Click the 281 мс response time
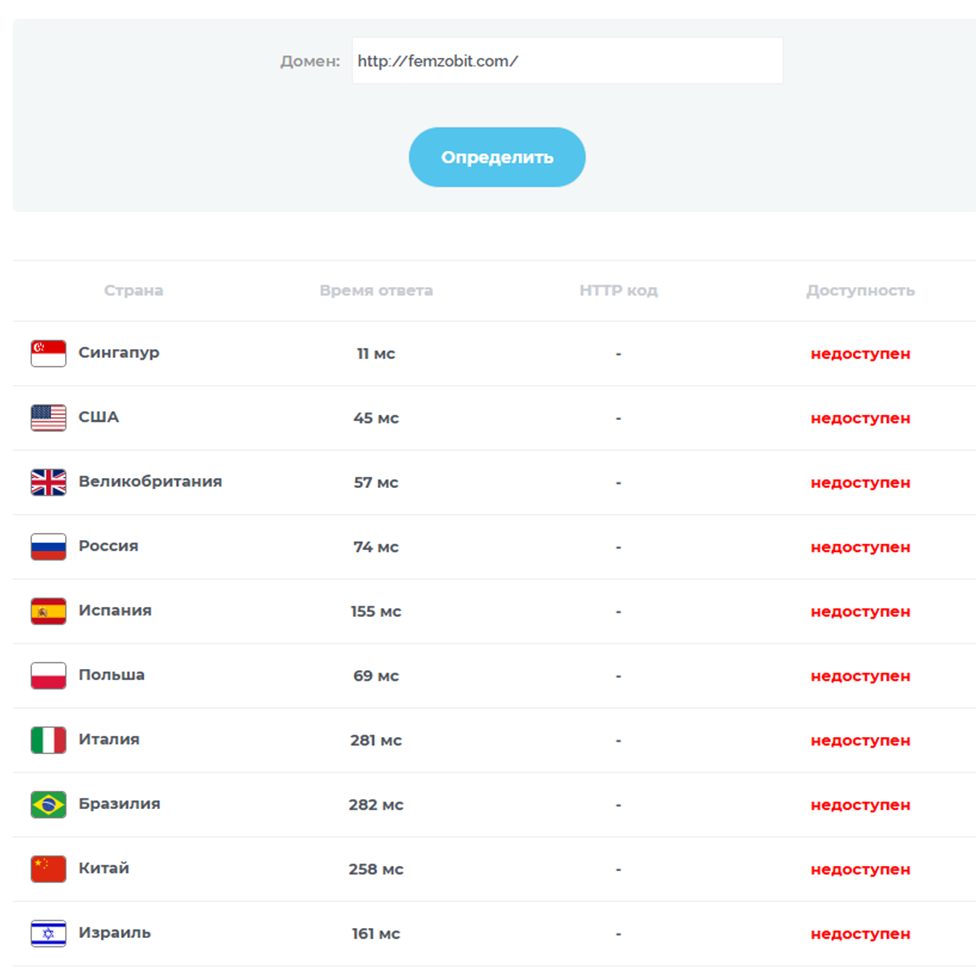 (x=376, y=740)
